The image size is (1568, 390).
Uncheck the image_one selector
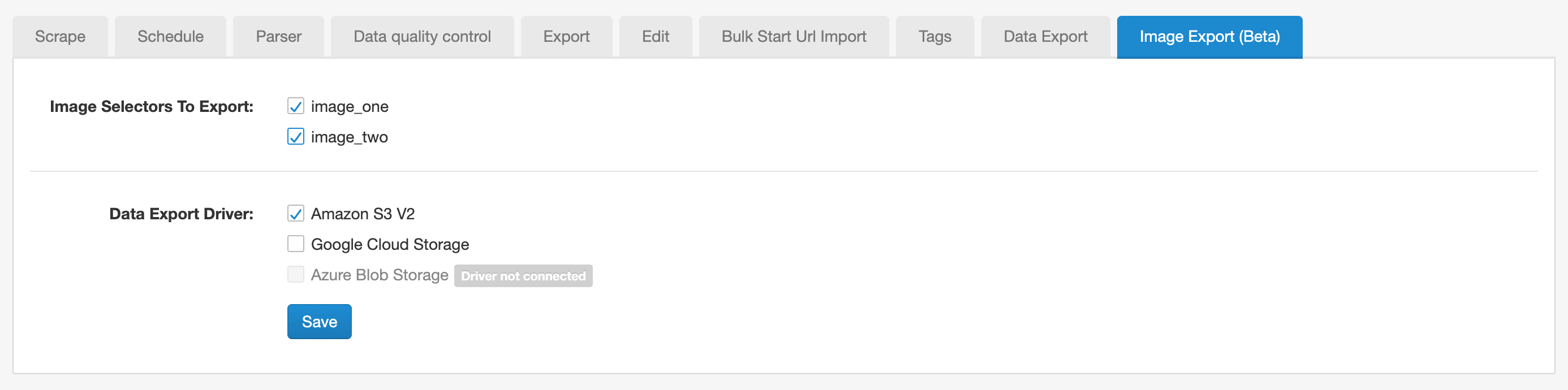[295, 106]
